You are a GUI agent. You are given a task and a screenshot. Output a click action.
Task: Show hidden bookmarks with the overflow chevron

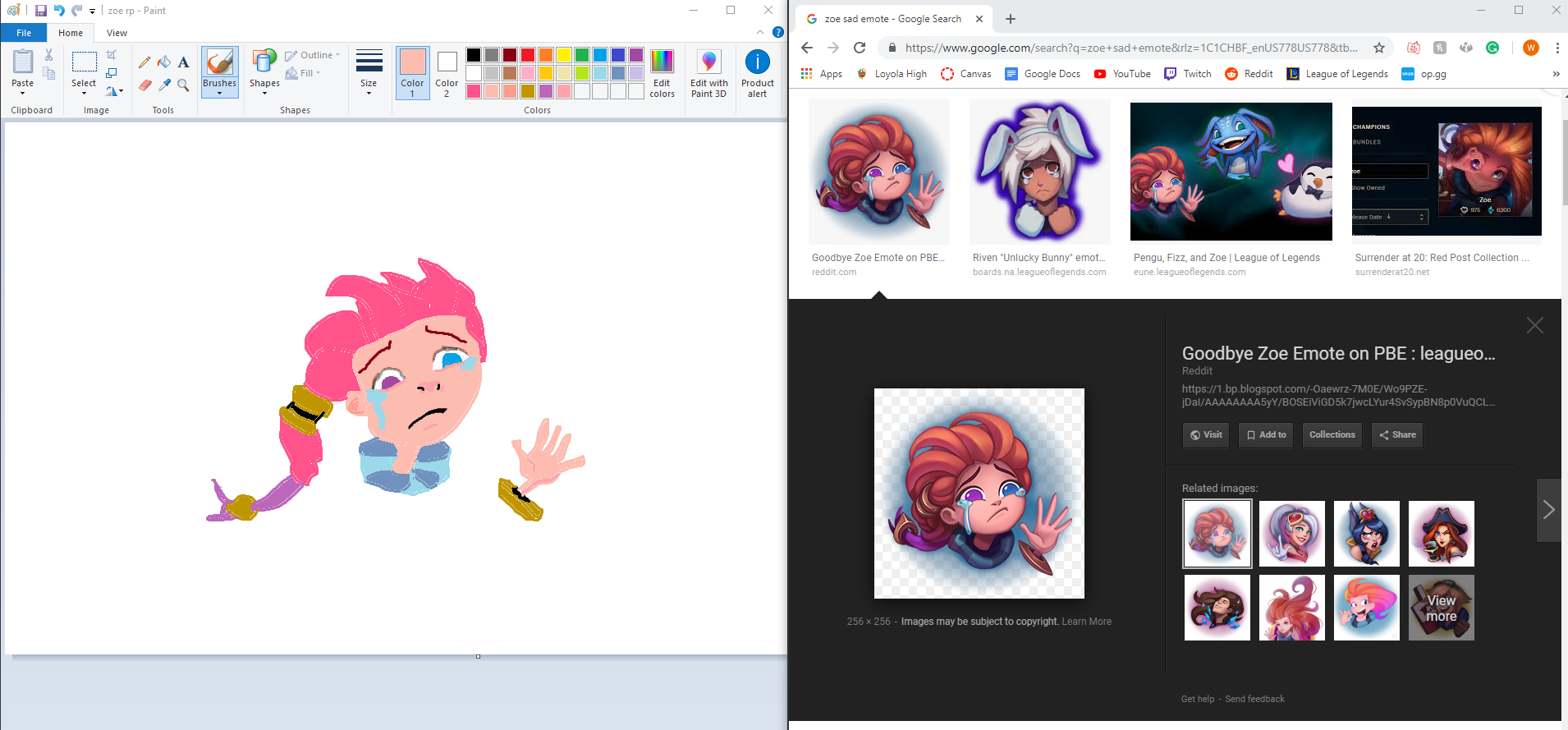1556,74
